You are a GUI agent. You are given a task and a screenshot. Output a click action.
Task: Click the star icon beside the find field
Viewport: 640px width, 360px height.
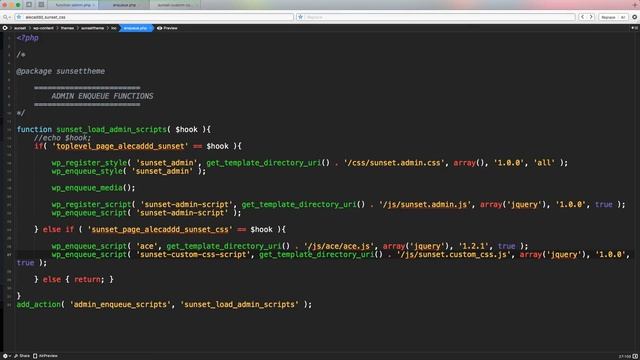[19, 17]
